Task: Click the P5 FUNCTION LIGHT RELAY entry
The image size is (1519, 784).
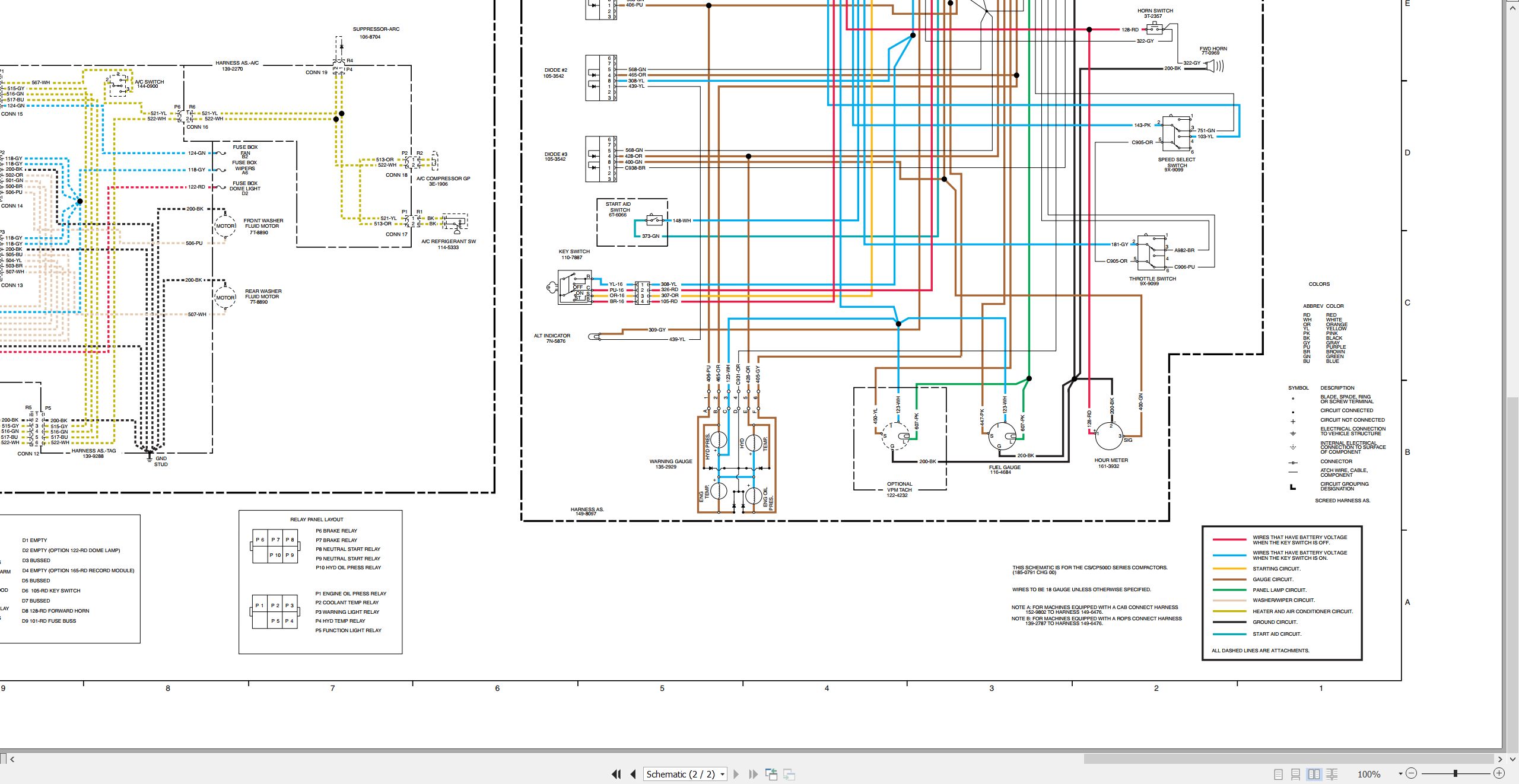Action: click(x=348, y=630)
